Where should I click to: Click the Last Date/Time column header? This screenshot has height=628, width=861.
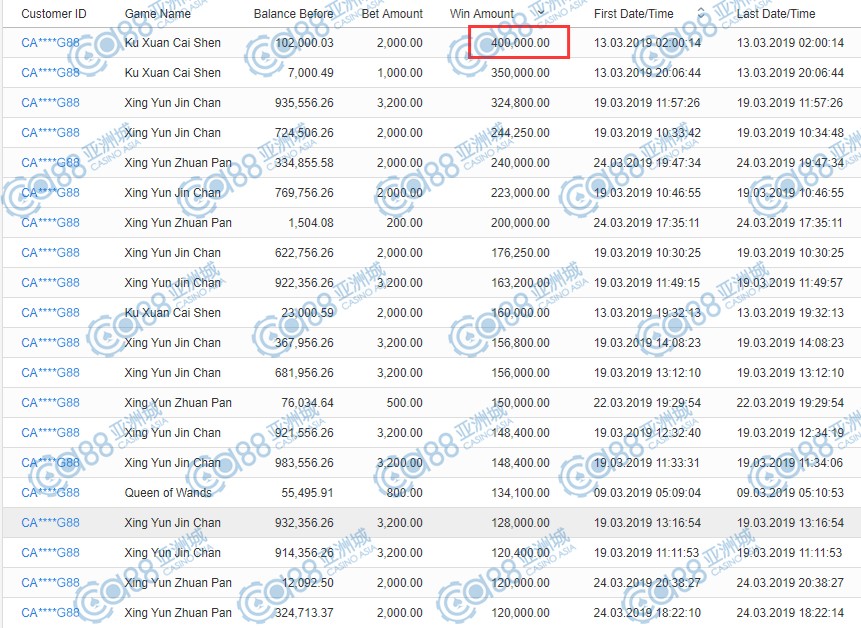coord(776,14)
